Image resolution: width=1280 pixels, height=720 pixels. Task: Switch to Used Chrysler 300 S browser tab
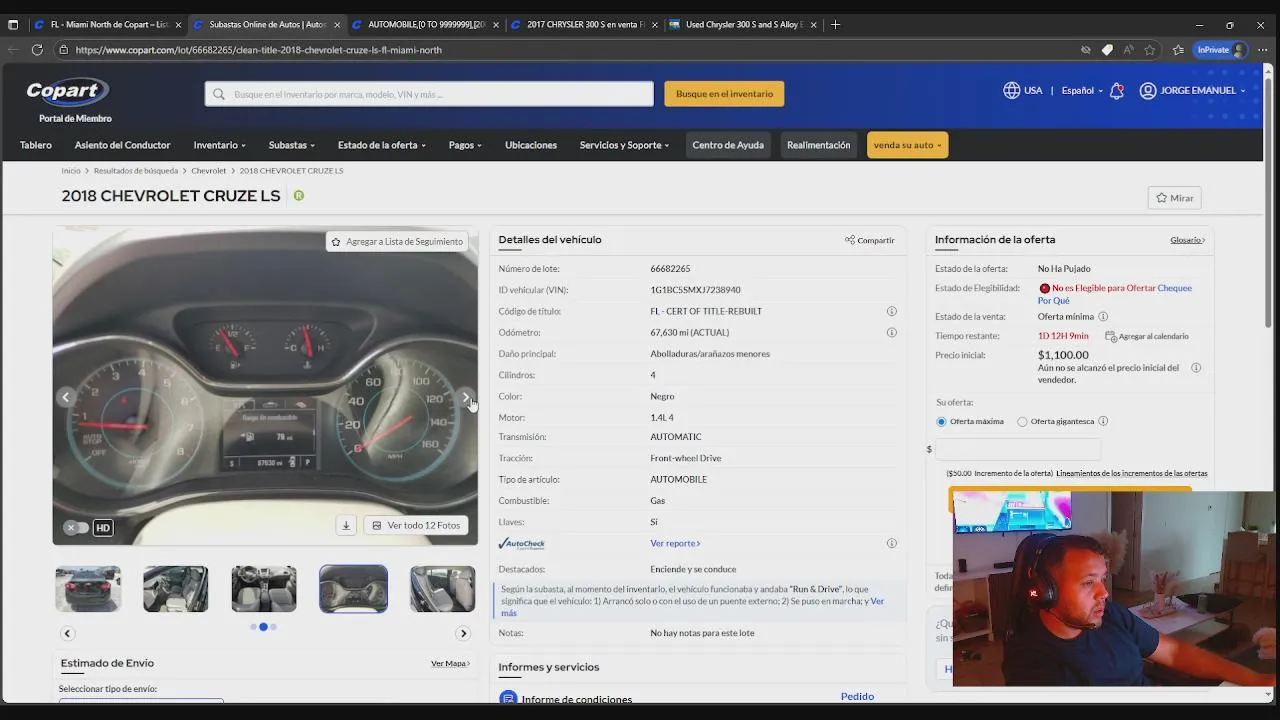coord(742,24)
